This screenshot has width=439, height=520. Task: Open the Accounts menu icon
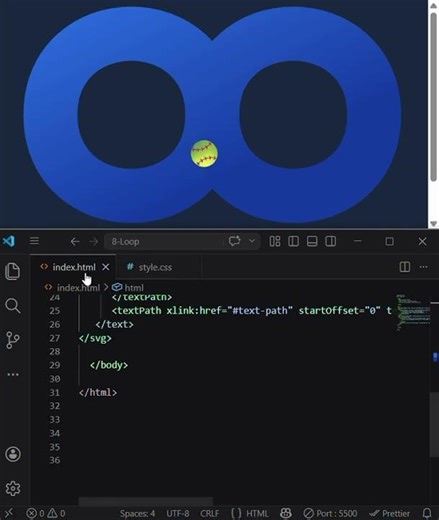(13, 454)
